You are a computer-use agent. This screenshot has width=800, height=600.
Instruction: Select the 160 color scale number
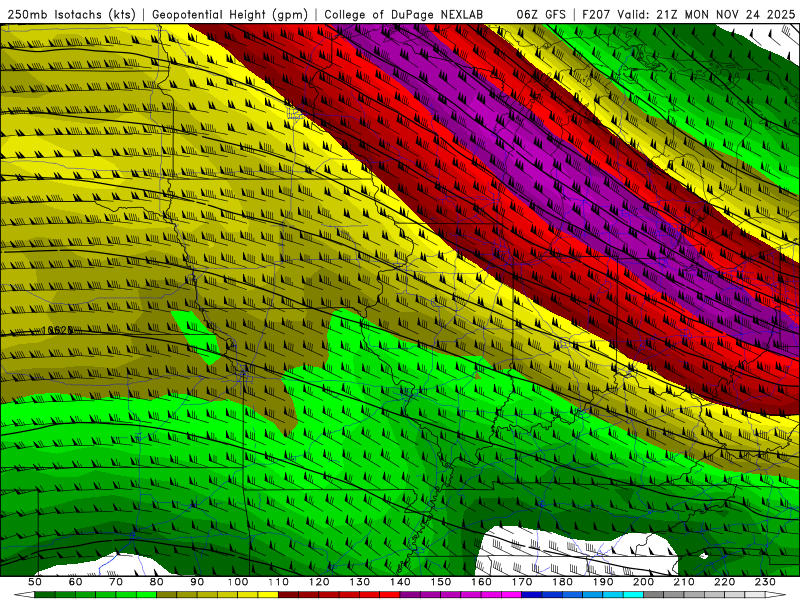[x=481, y=582]
